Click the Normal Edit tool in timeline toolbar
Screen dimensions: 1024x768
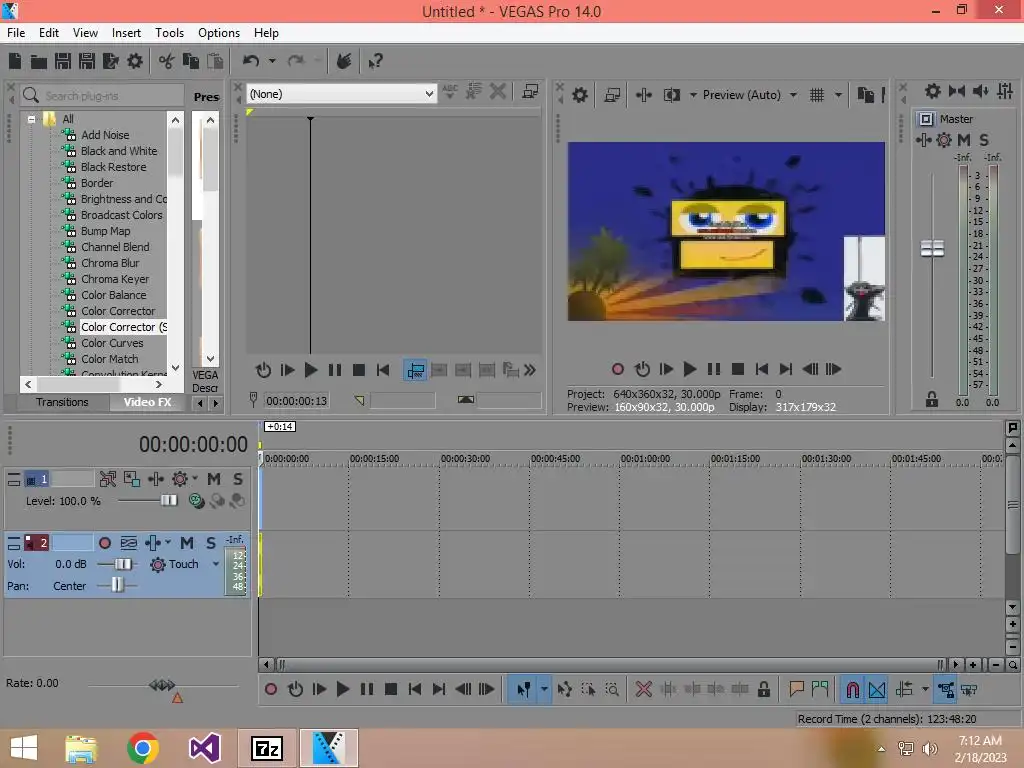(523, 689)
